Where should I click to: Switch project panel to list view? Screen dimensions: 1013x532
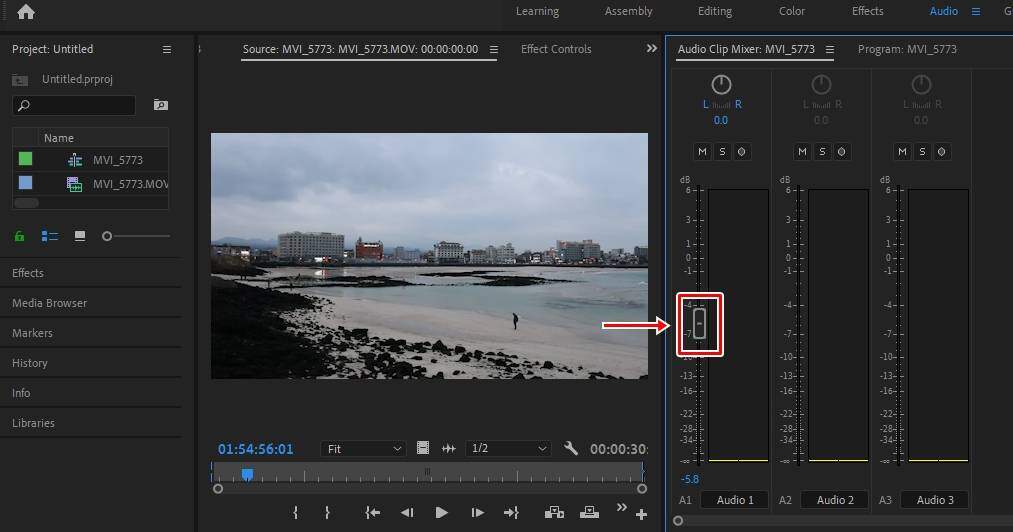(x=50, y=236)
